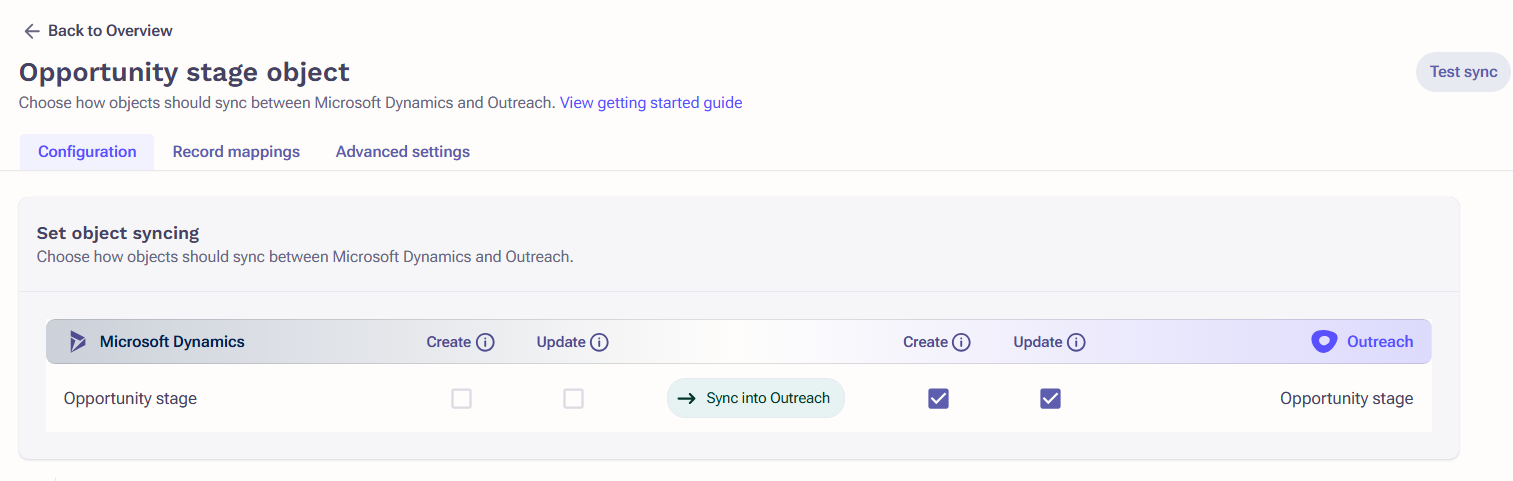This screenshot has height=481, width=1513.
Task: Click the Update label on the Outreach side
Action: tap(1038, 342)
